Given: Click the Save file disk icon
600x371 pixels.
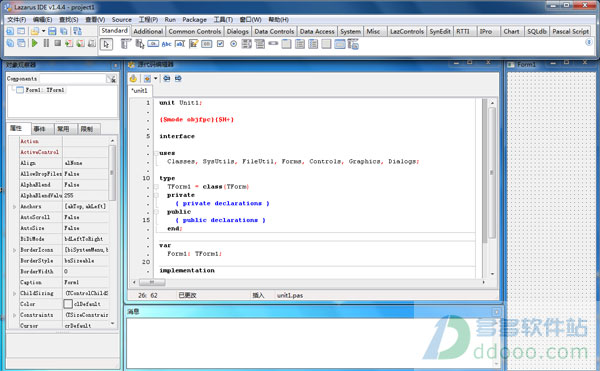Looking at the screenshot, I should 52,31.
